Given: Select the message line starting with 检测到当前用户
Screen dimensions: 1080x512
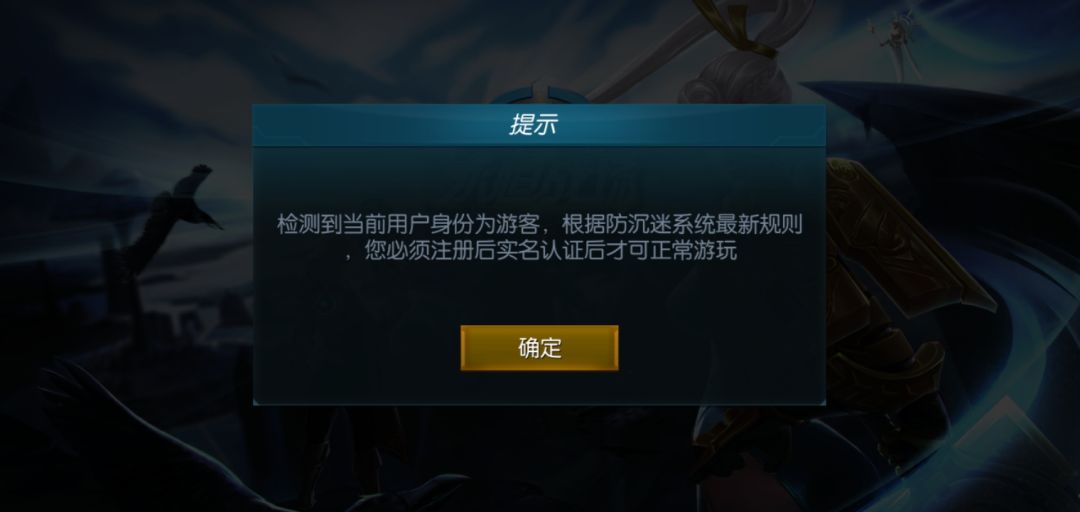Looking at the screenshot, I should coord(539,225).
